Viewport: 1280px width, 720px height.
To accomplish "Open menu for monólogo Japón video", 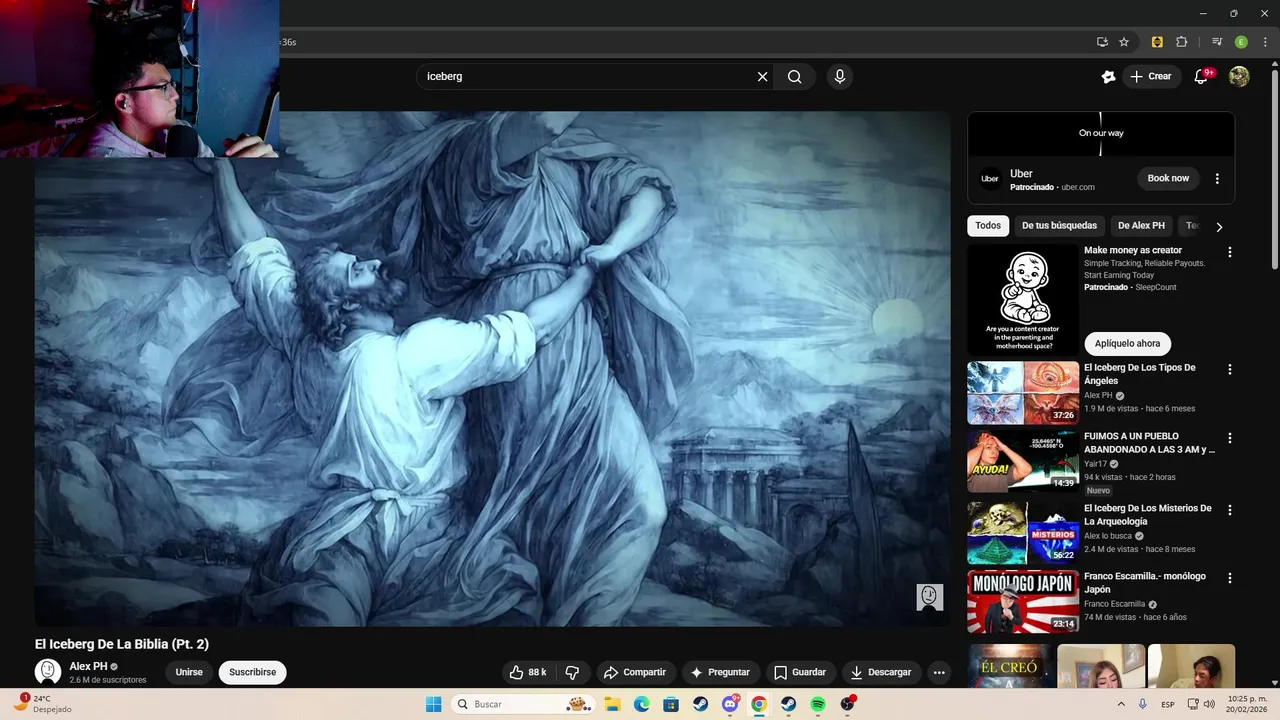I will tap(1230, 578).
